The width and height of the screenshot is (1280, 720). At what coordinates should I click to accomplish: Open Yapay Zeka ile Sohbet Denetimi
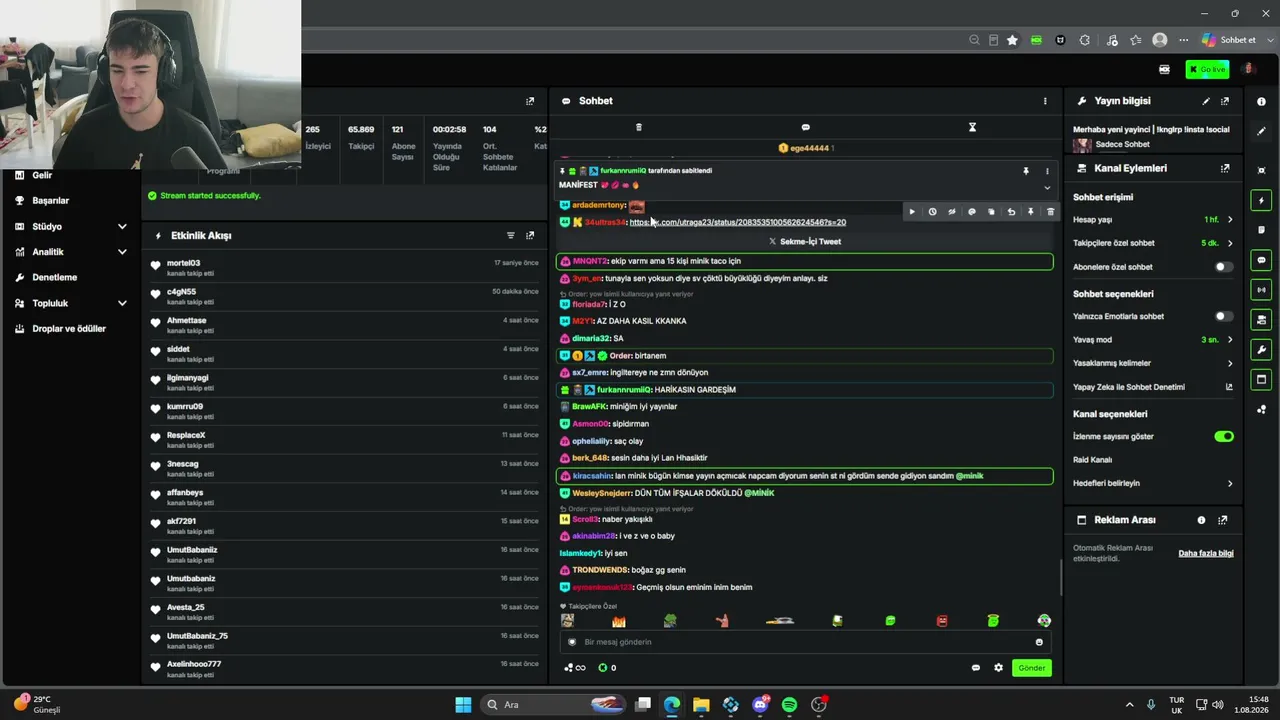pos(1152,387)
